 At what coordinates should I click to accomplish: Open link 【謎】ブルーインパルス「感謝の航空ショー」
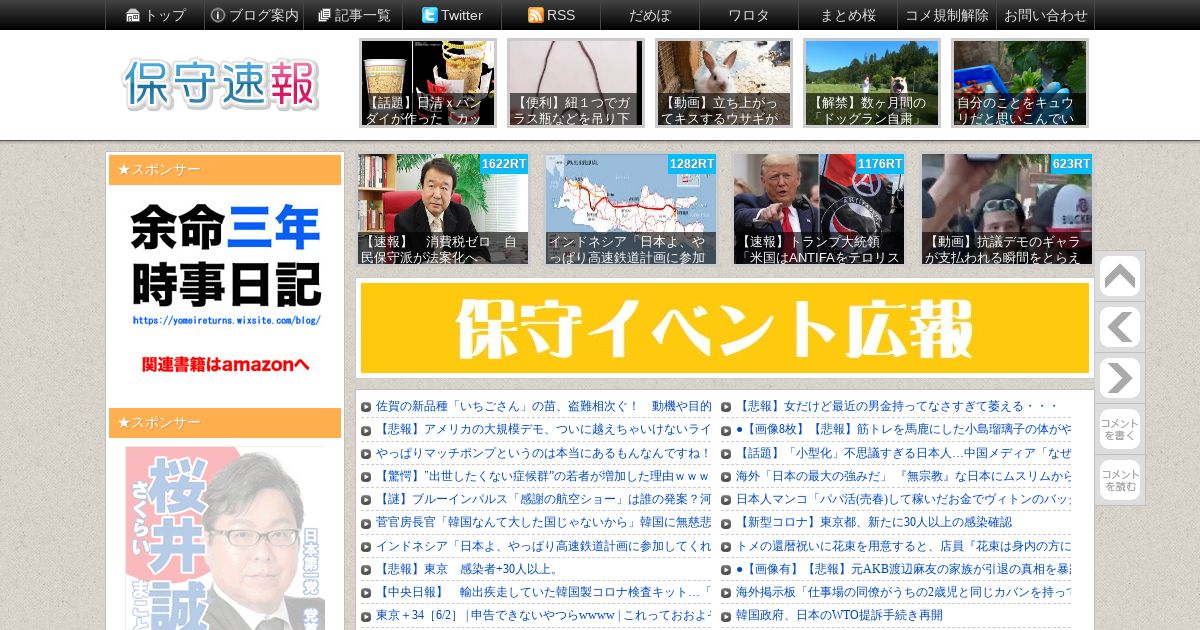[543, 499]
